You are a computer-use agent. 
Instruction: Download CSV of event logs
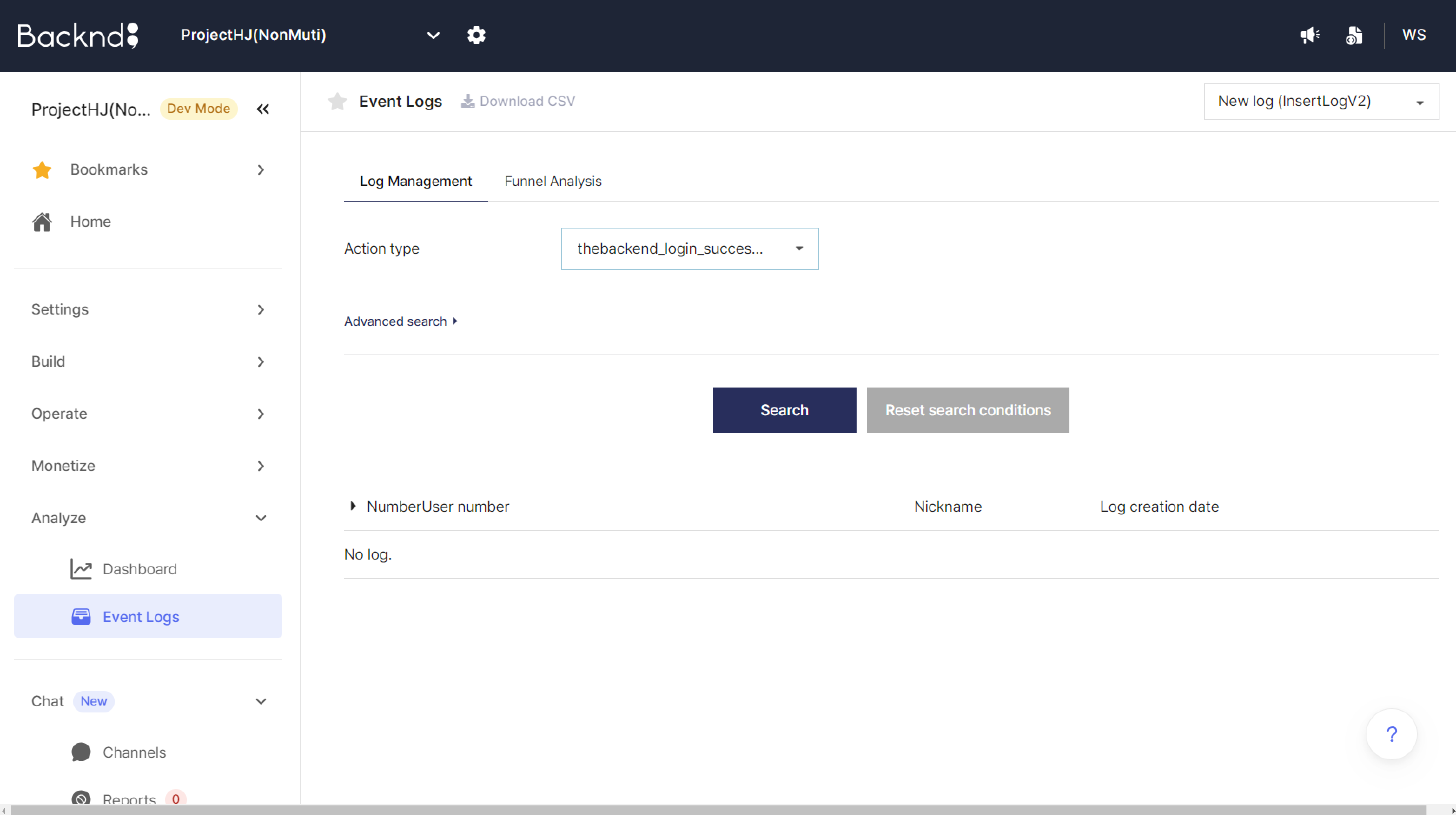(518, 101)
